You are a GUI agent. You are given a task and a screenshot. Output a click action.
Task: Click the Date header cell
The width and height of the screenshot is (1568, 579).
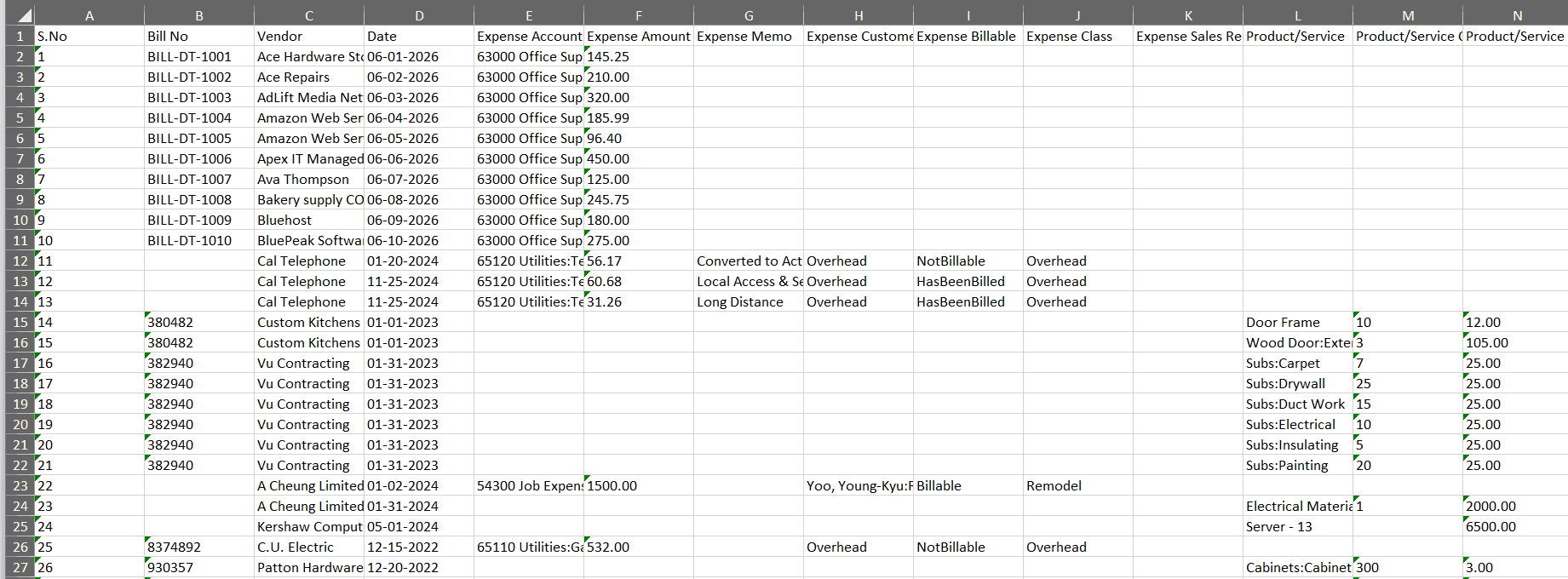tap(419, 36)
